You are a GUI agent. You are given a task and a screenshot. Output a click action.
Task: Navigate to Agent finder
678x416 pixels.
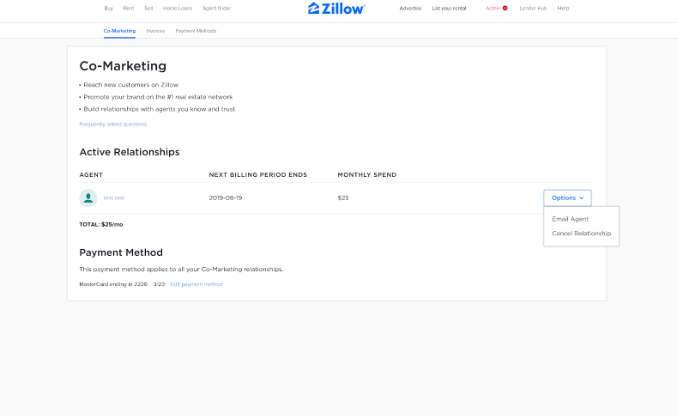coord(216,8)
